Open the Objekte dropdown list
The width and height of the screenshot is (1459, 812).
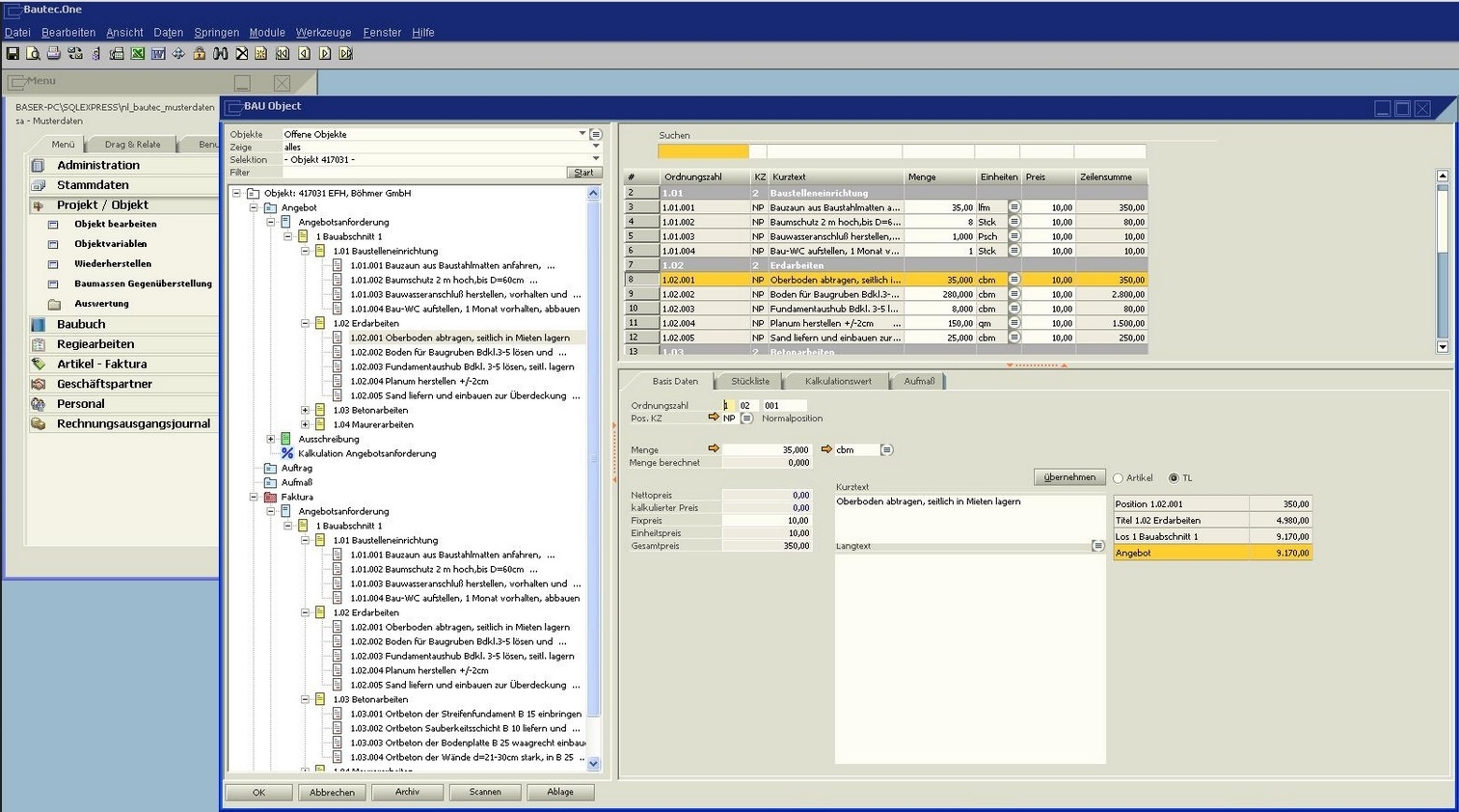click(581, 134)
